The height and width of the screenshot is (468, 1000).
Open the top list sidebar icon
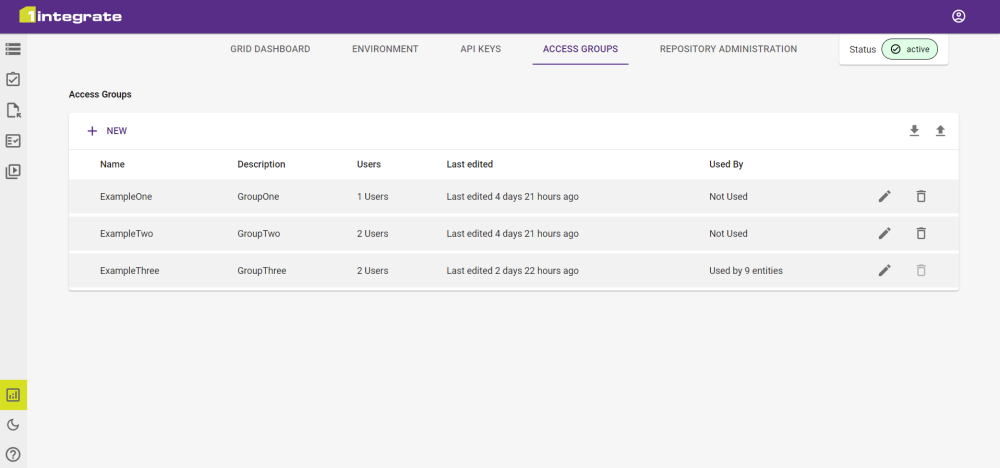13,48
